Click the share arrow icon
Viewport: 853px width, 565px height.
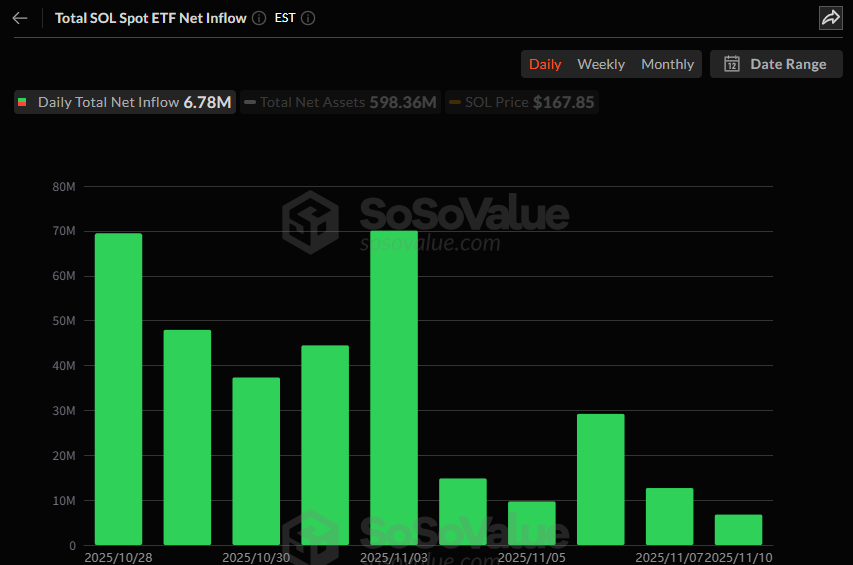(830, 18)
